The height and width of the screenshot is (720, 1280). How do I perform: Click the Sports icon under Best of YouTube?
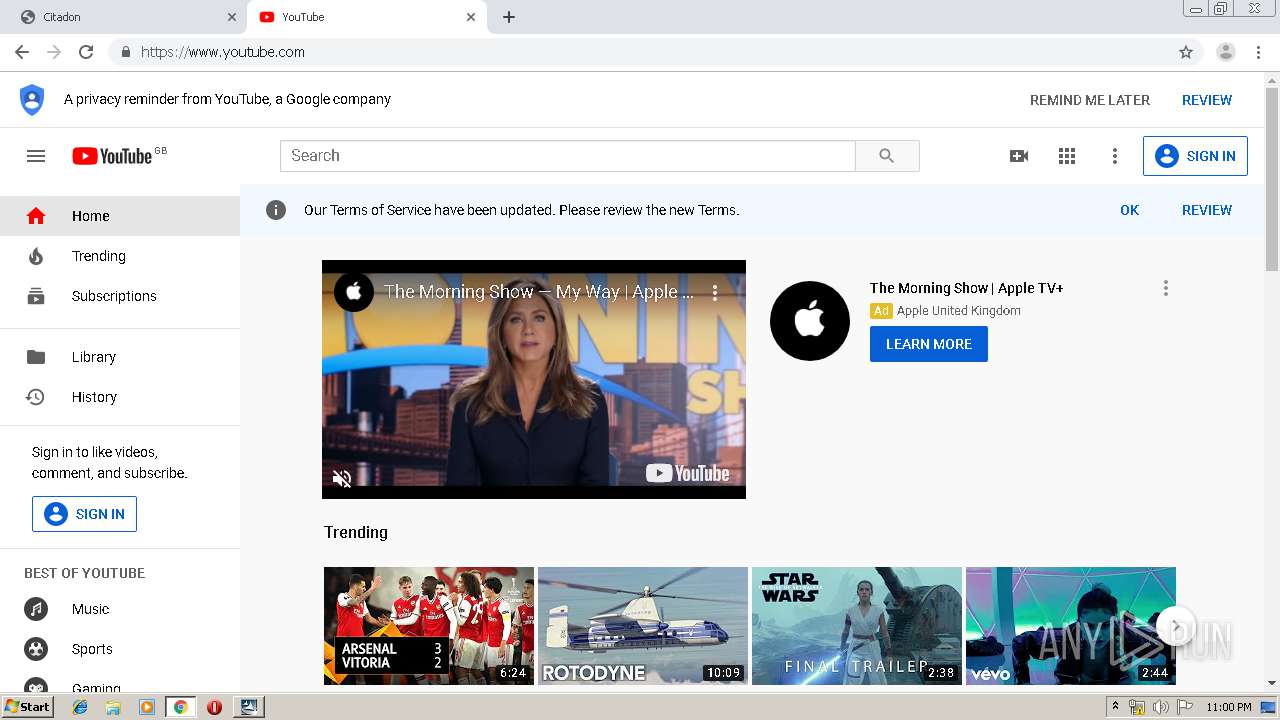36,649
